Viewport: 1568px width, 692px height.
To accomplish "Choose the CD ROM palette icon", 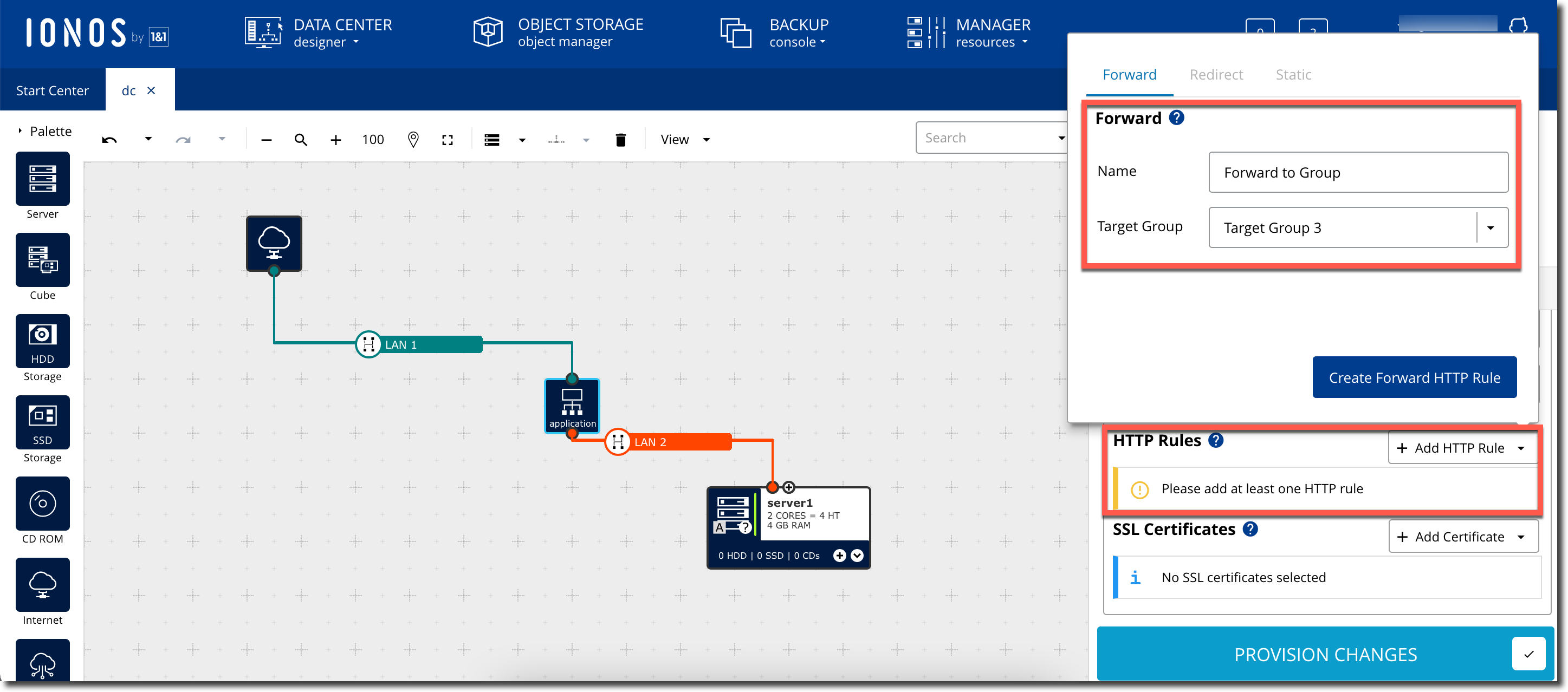I will [43, 504].
